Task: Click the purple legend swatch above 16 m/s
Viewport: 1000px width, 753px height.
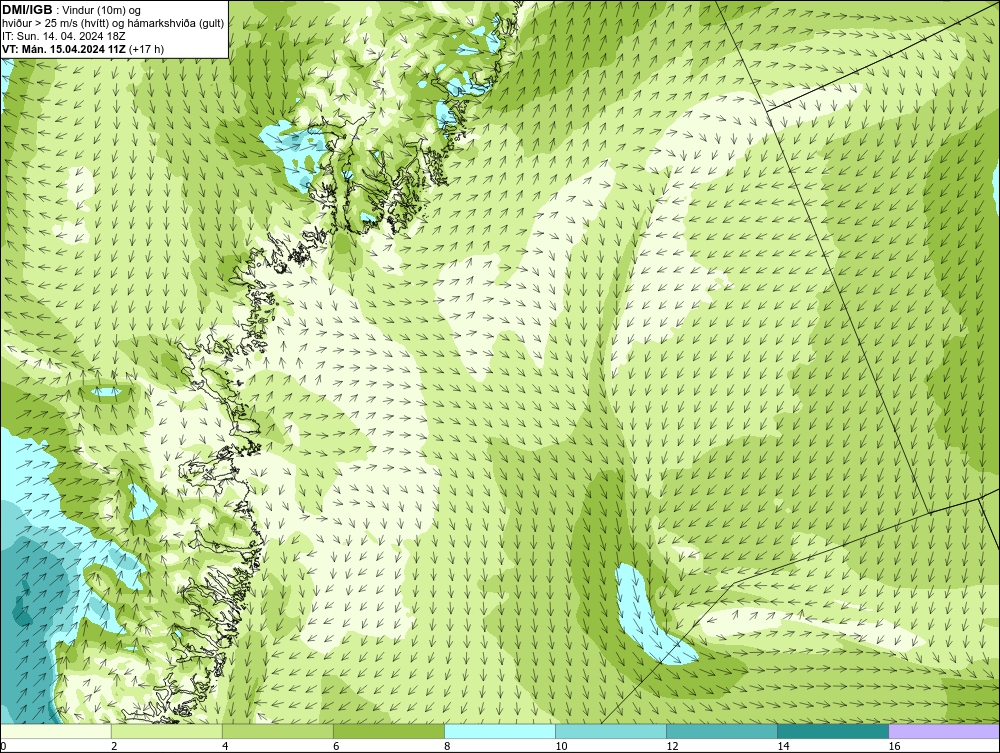Action: 944,731
